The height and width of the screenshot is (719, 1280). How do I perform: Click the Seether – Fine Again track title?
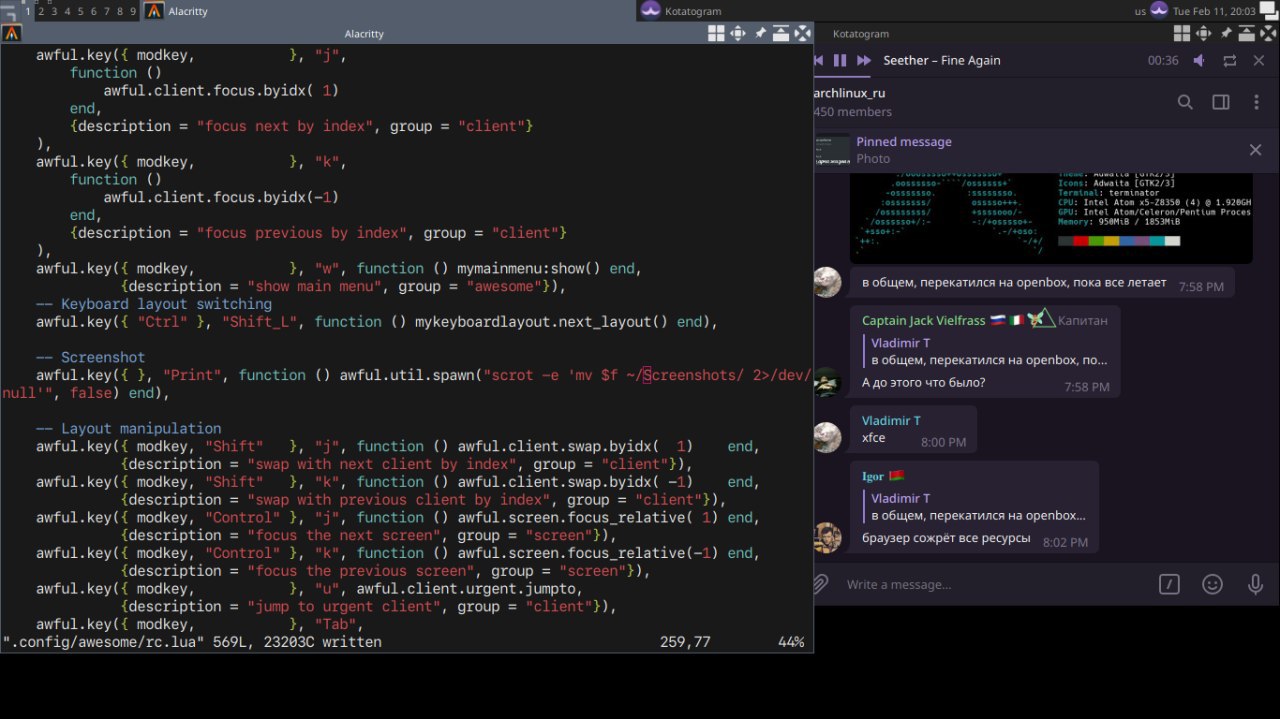(942, 61)
